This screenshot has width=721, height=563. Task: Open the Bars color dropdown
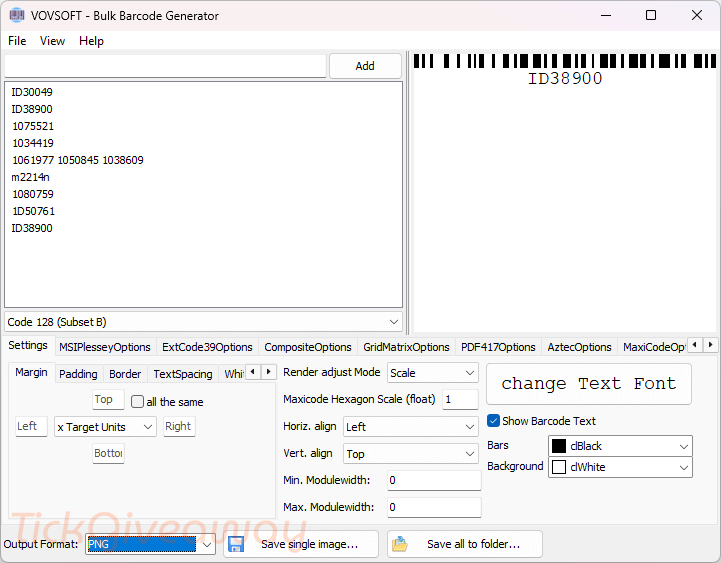[x=620, y=446]
